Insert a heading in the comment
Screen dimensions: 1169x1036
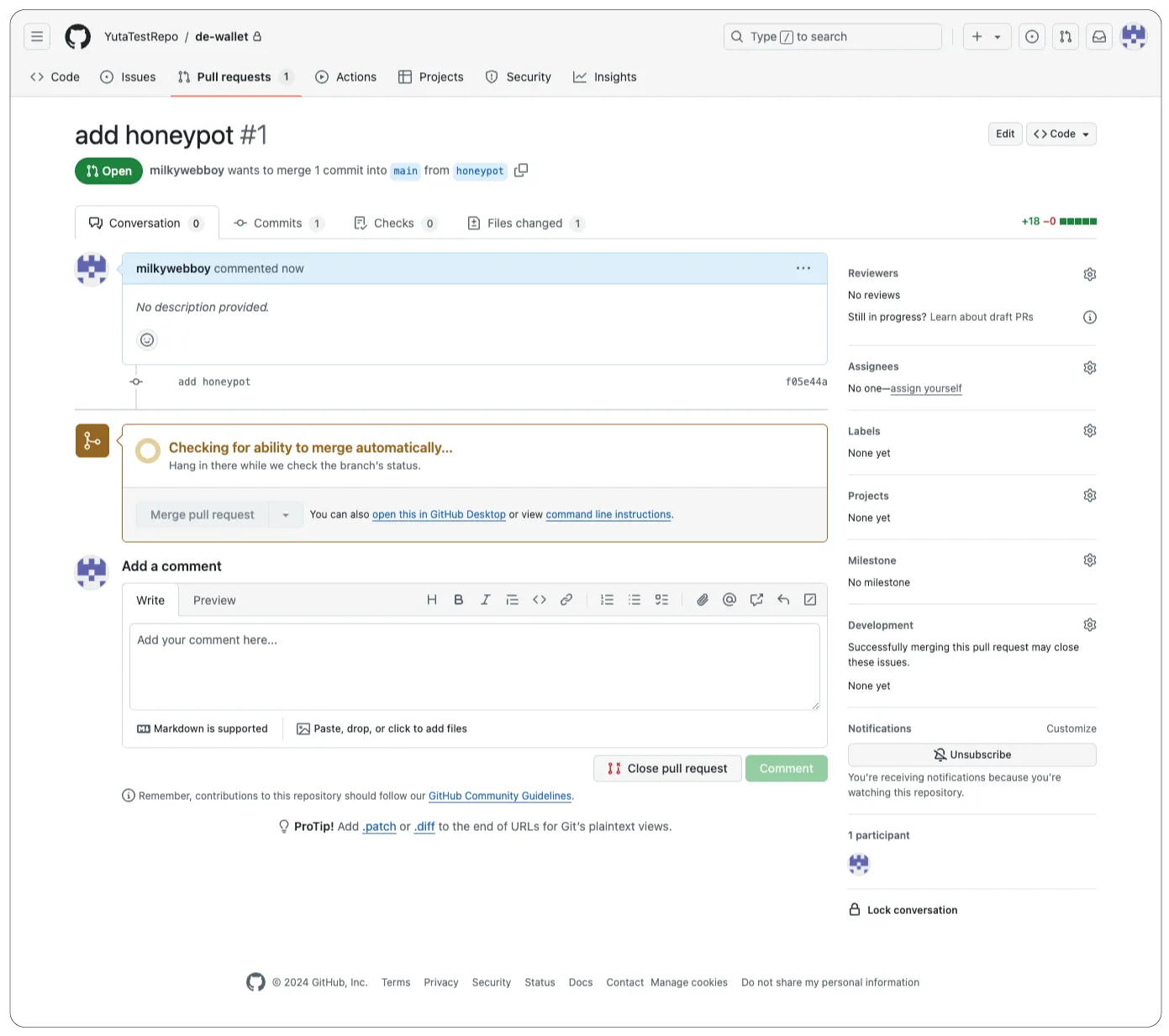pos(432,600)
